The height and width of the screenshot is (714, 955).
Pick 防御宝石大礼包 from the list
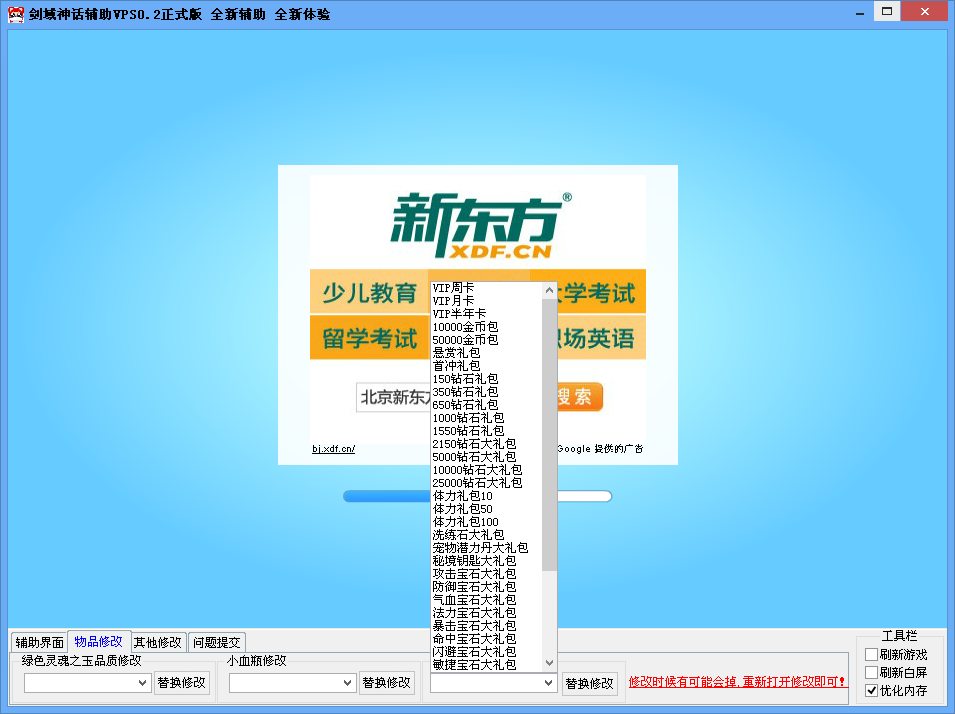tap(486, 587)
